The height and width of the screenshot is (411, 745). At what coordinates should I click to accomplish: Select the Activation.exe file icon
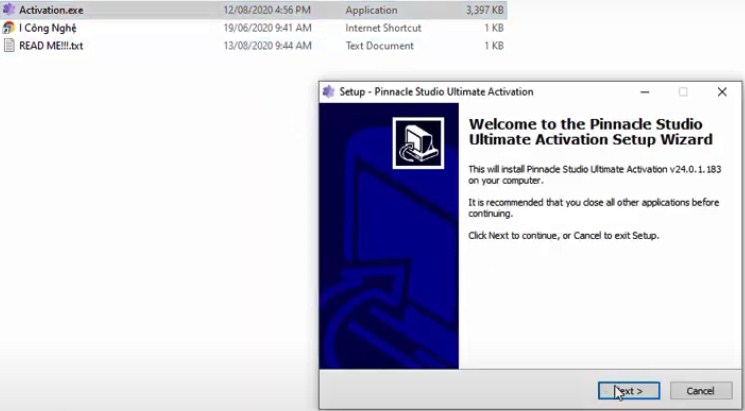[9, 10]
